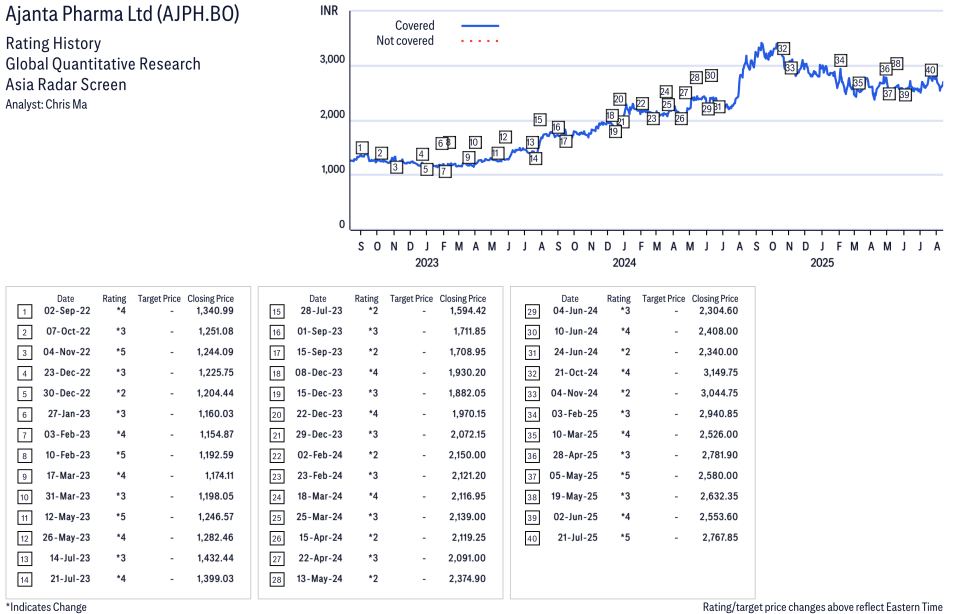Click the rating *5 for 21-Jul-25
The image size is (954, 614).
[625, 537]
